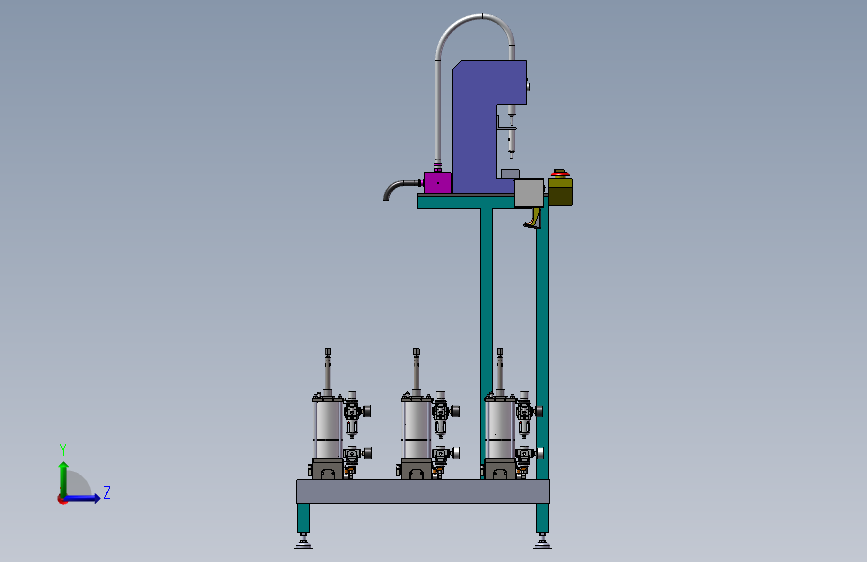Select the red emergency stop button
Image resolution: width=867 pixels, height=562 pixels.
[560, 173]
